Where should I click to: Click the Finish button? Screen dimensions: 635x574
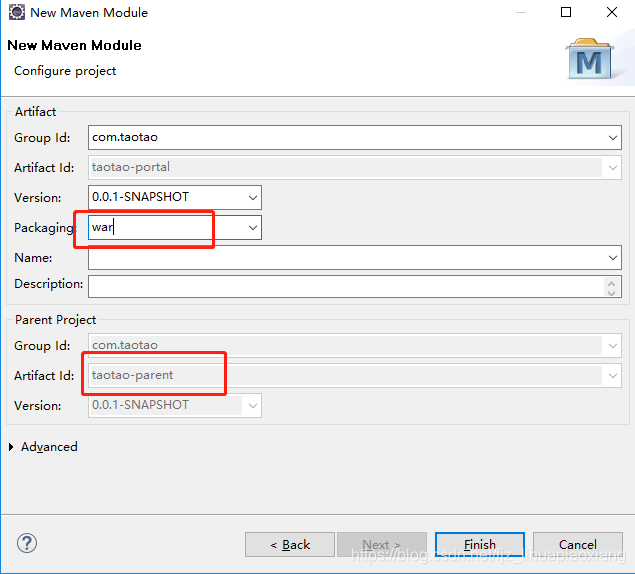pos(480,544)
